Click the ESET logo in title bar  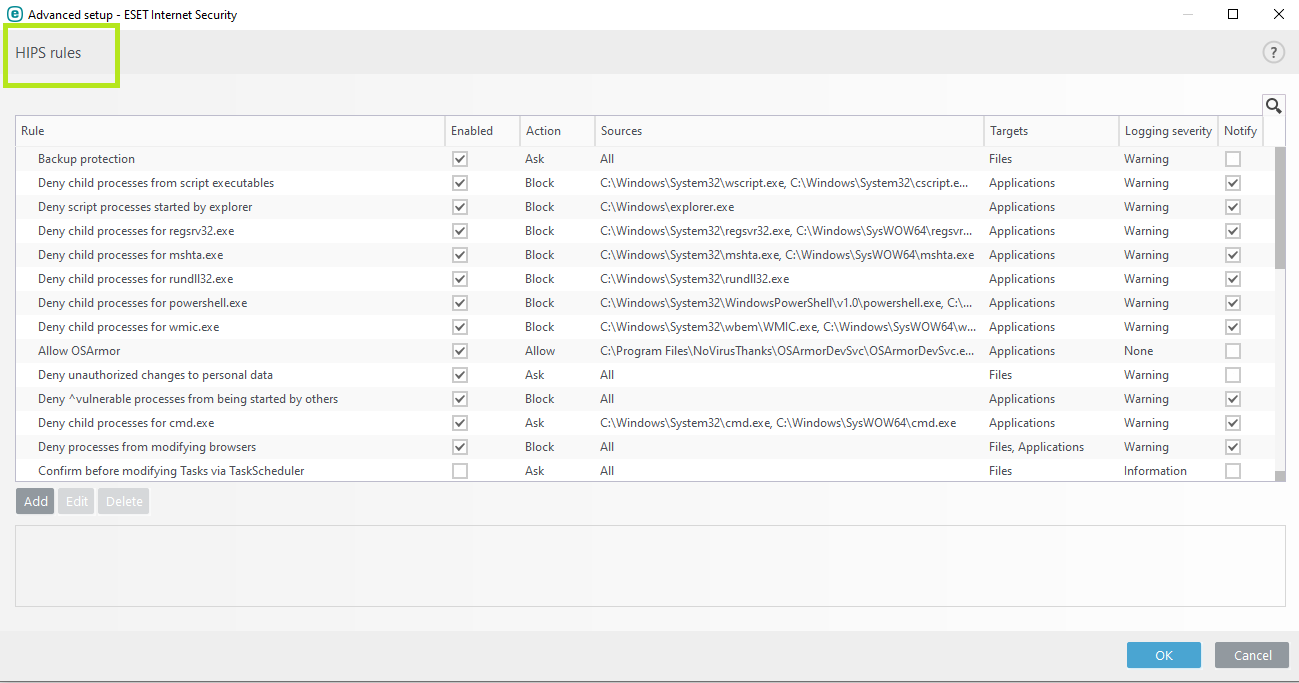tap(15, 14)
